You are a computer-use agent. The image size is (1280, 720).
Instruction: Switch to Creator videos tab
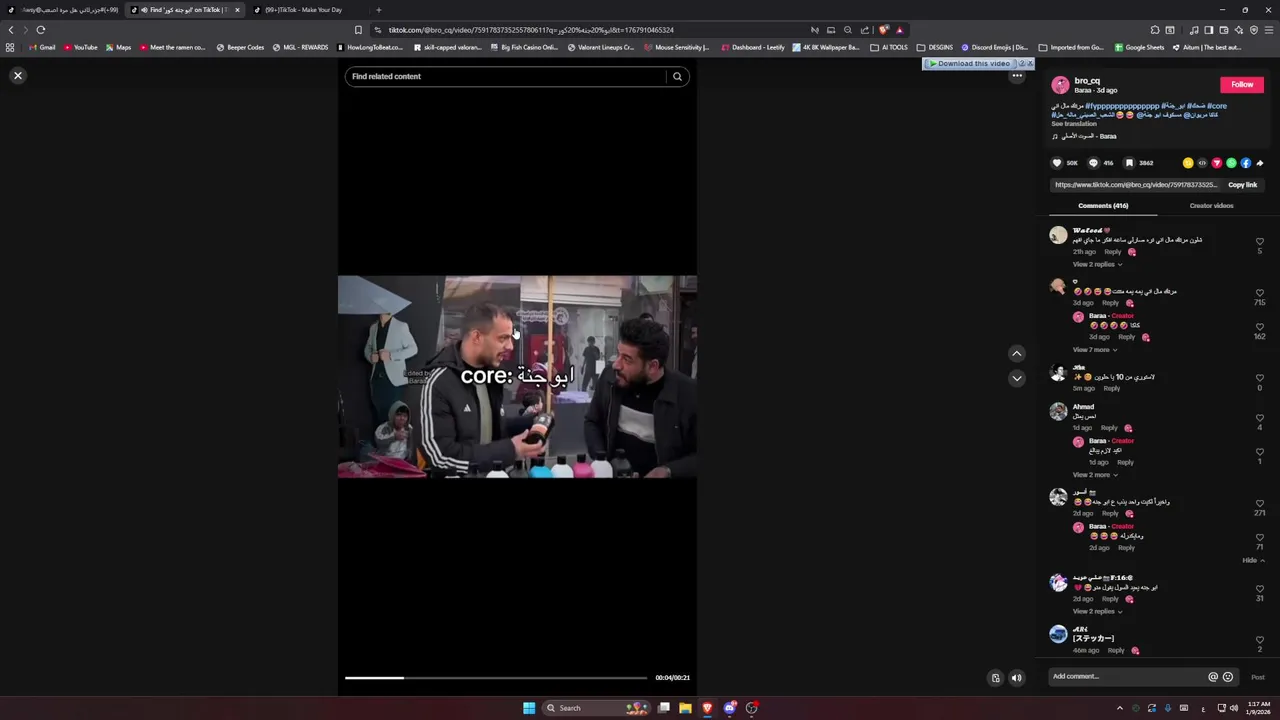[x=1211, y=206]
